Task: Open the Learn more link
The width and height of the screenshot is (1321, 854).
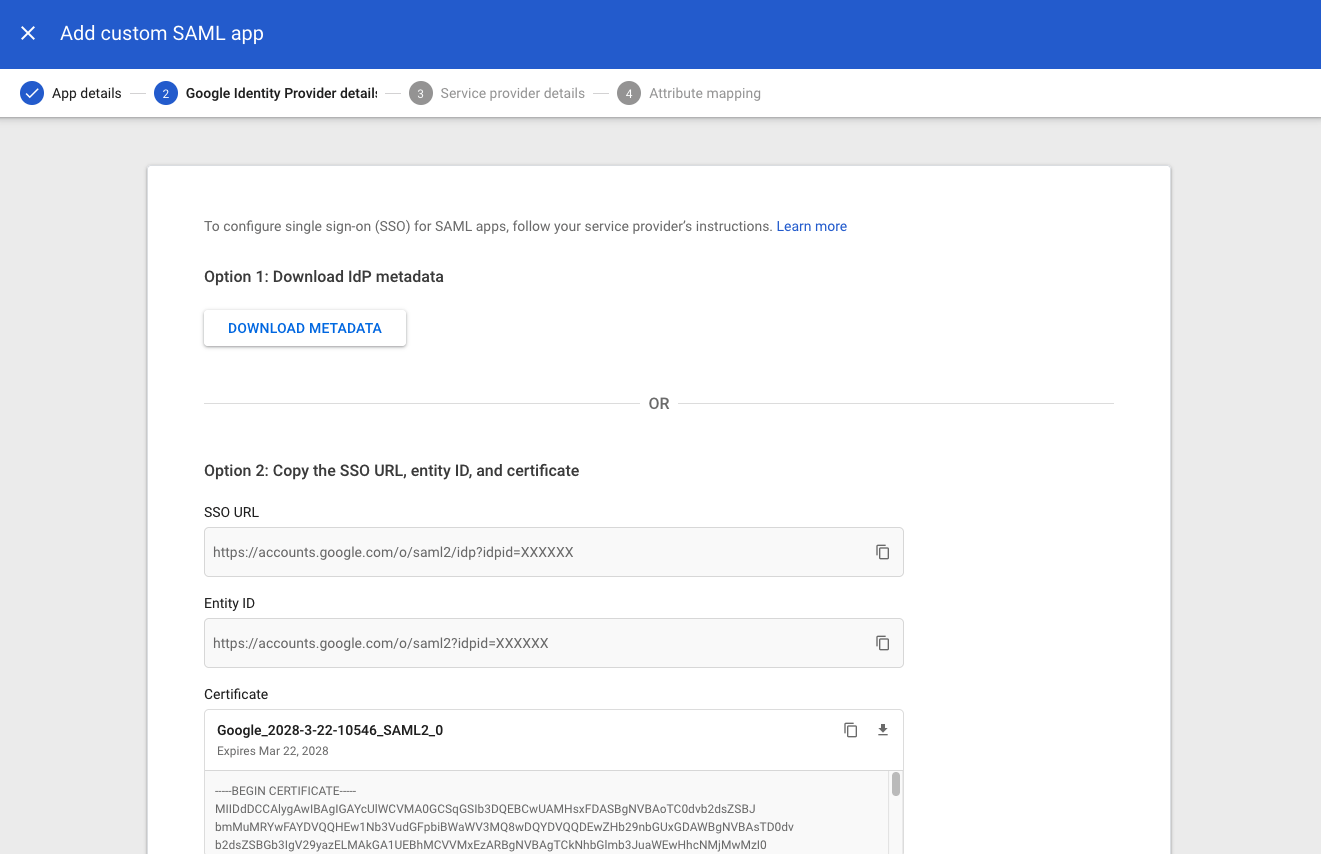Action: 811,227
